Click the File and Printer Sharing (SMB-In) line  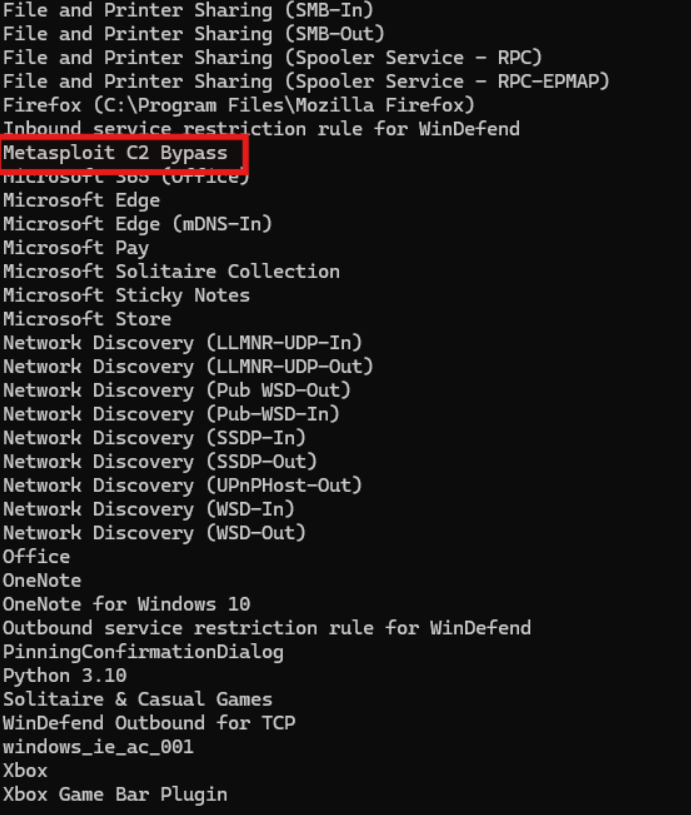coord(188,10)
